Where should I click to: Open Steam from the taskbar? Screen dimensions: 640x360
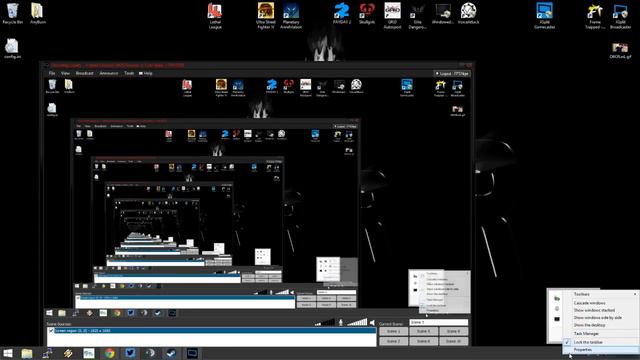tap(171, 353)
